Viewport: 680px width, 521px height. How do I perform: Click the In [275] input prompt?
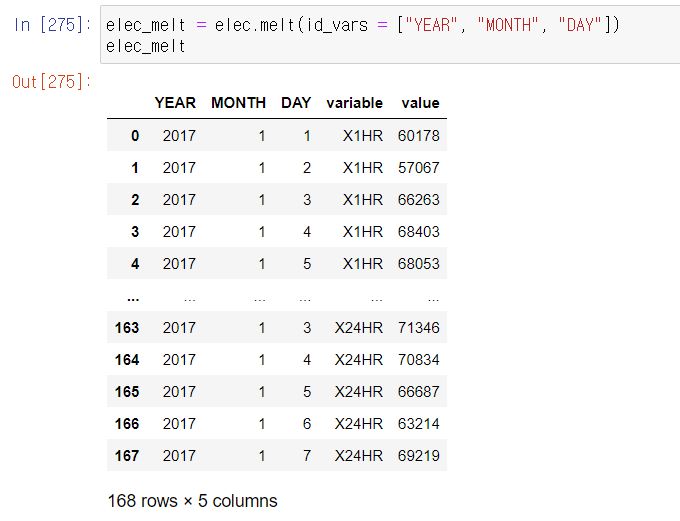click(52, 25)
